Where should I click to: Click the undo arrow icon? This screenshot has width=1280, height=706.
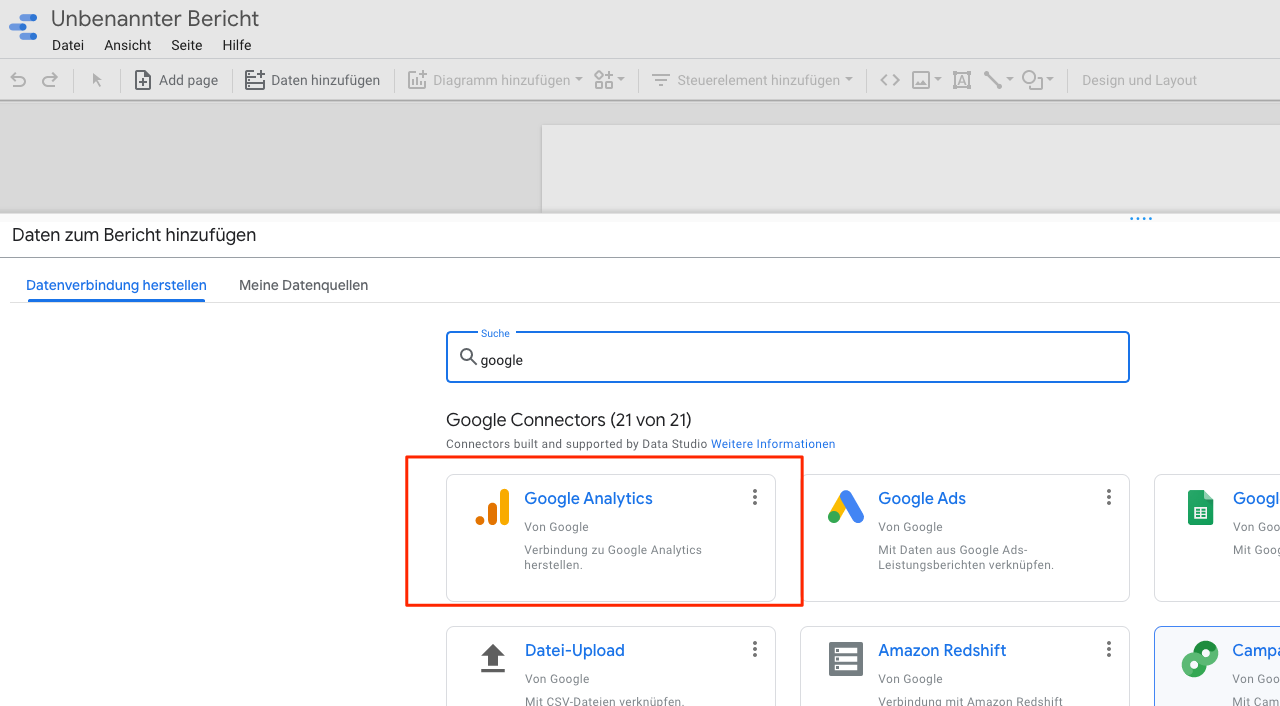tap(18, 80)
